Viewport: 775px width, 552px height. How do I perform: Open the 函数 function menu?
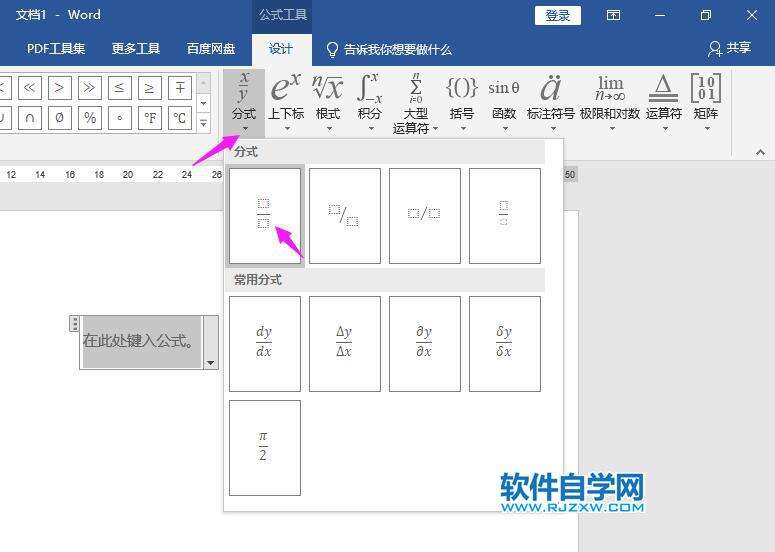pos(504,103)
